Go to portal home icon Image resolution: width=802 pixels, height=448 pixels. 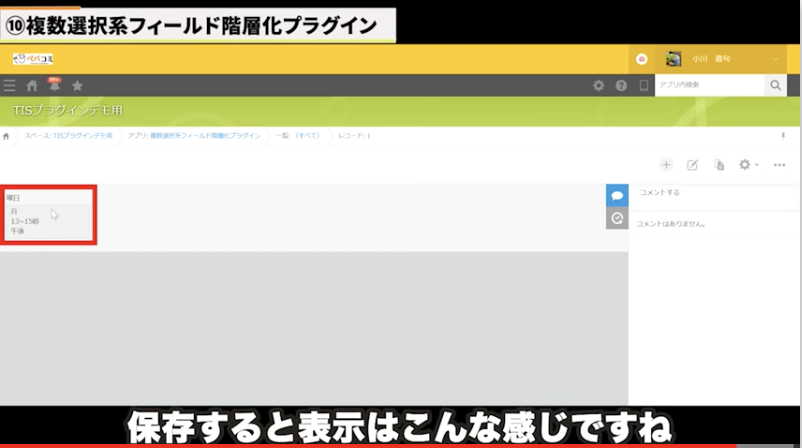(x=32, y=86)
